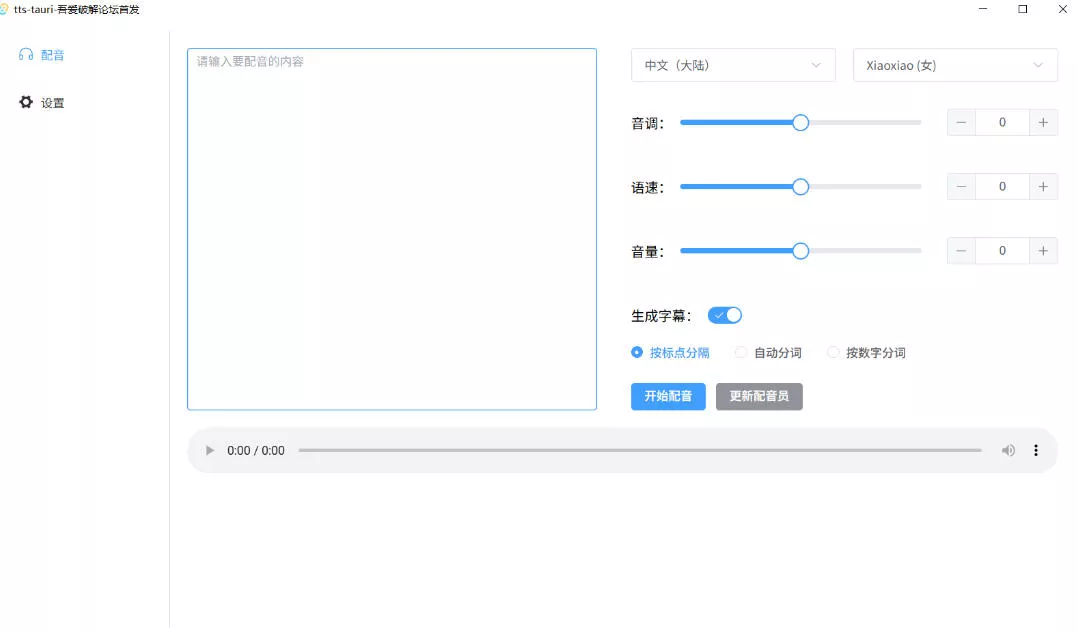Click the 语速 numeric value field

coord(1002,186)
